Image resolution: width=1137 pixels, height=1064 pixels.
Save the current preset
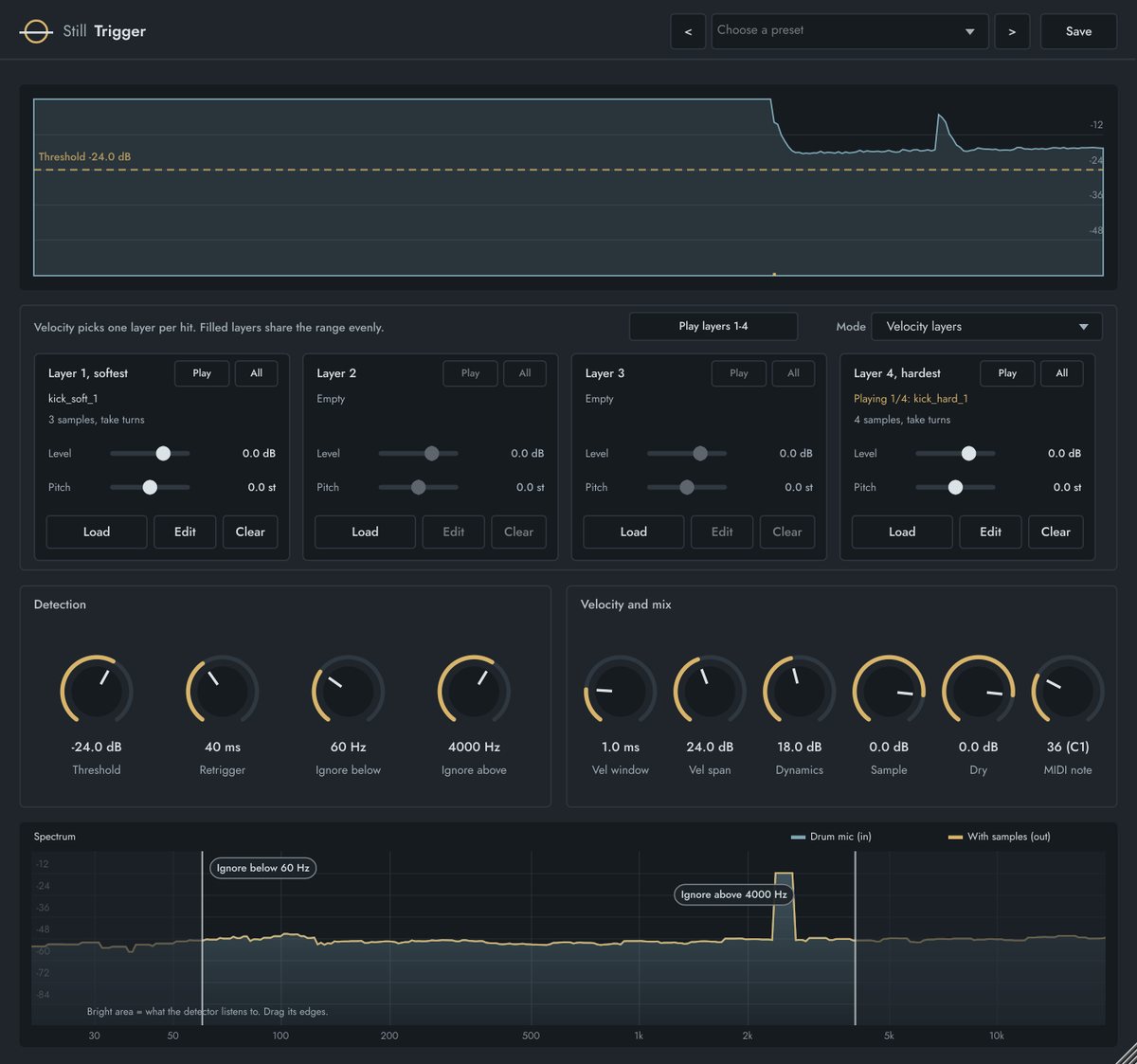(1078, 31)
